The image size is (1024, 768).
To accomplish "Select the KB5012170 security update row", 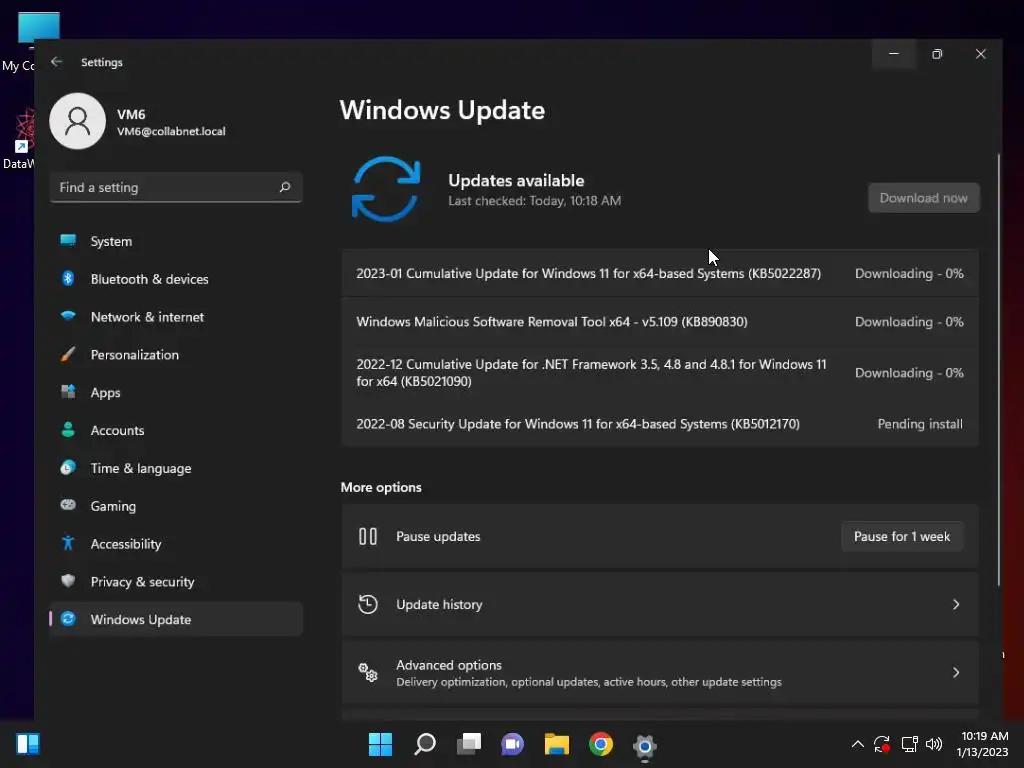I will 660,424.
